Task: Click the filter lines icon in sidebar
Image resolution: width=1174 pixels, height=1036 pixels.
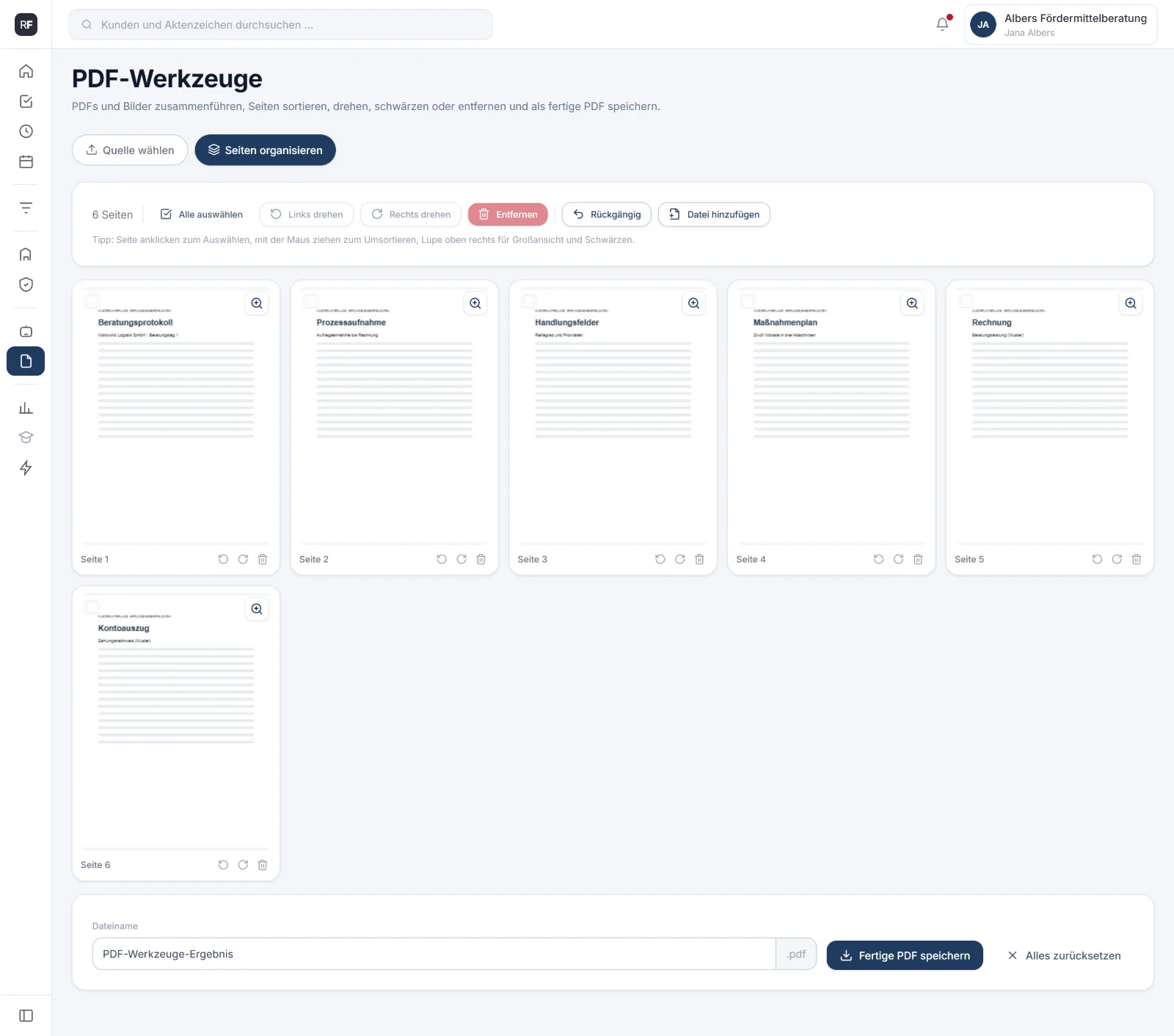Action: (x=26, y=208)
